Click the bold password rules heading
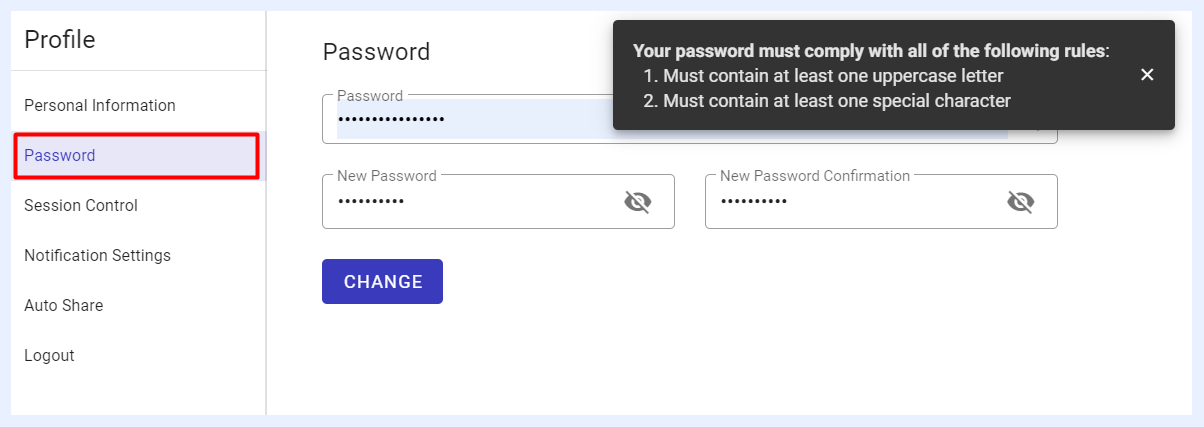The image size is (1204, 427). tap(871, 50)
